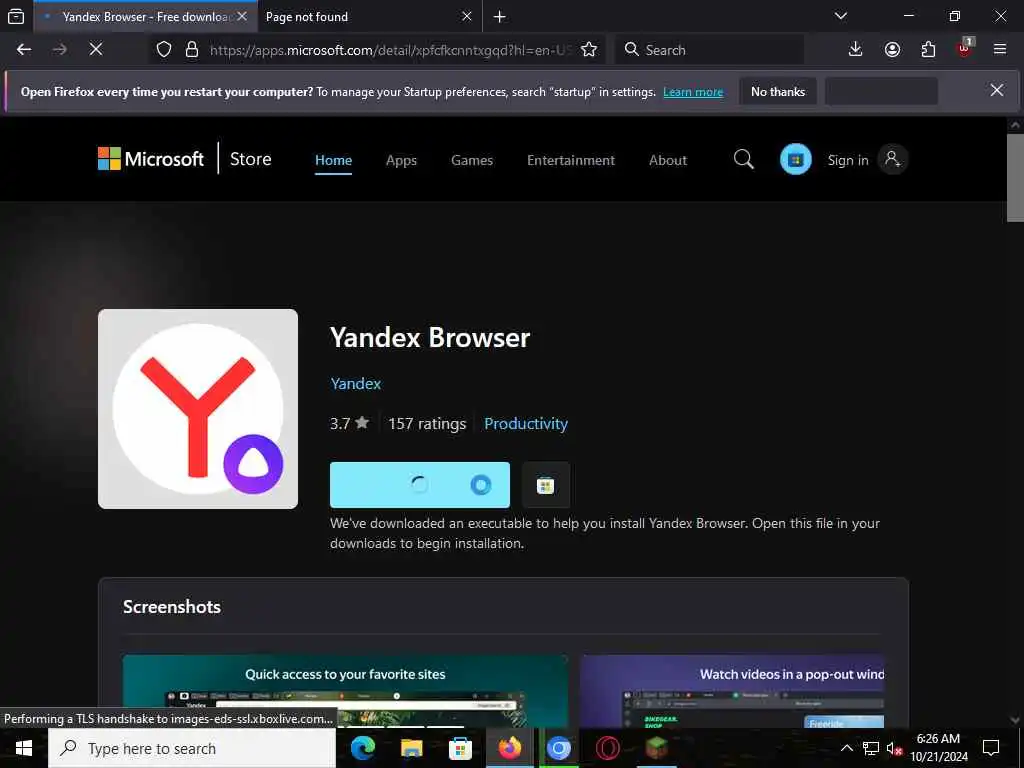The image size is (1024, 768).
Task: Choose No thanks in notification bar
Action: coord(778,91)
